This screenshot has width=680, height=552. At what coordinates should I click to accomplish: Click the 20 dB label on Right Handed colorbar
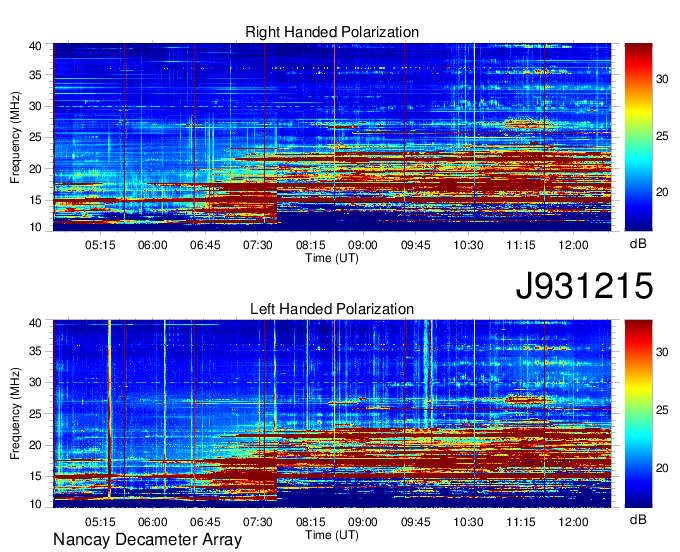tap(662, 192)
